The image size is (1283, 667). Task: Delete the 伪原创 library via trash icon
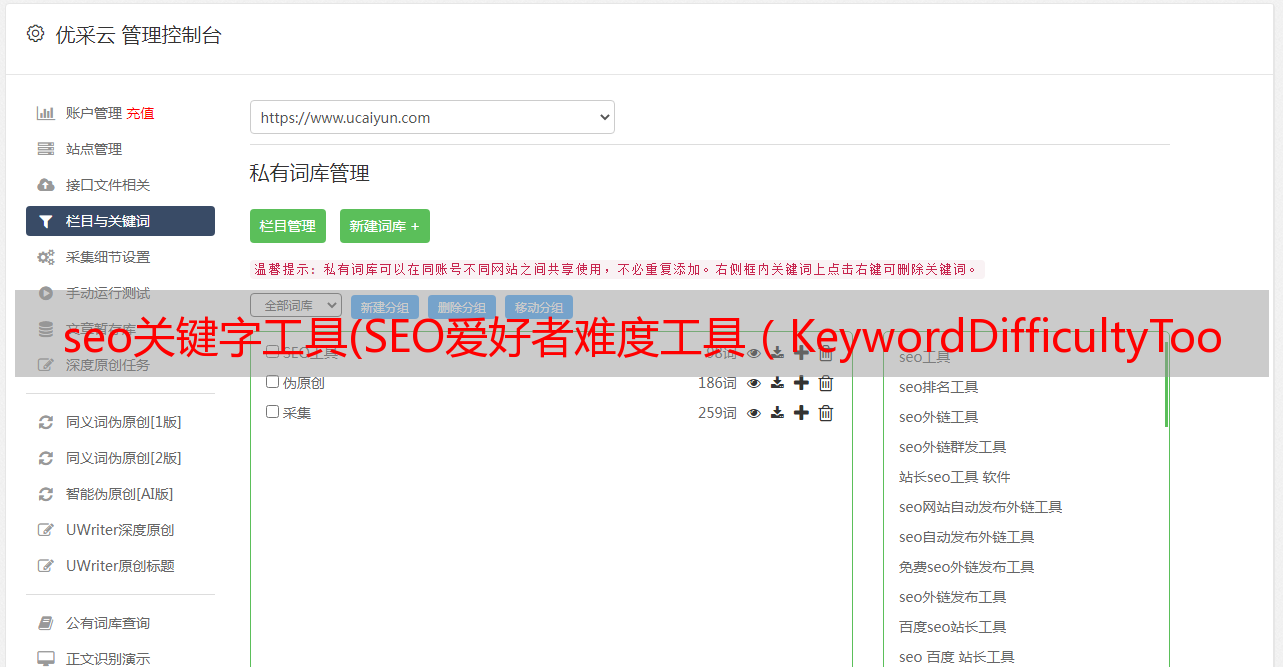[826, 383]
